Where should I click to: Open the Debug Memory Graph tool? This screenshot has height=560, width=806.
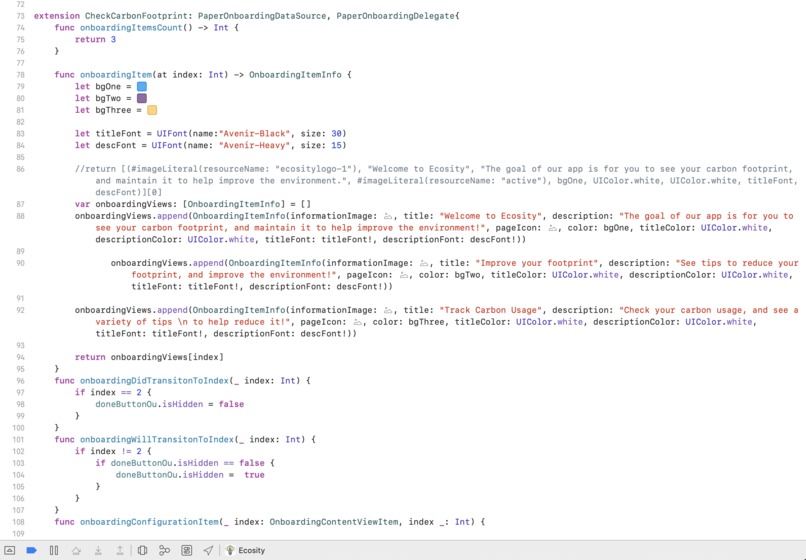(x=164, y=550)
